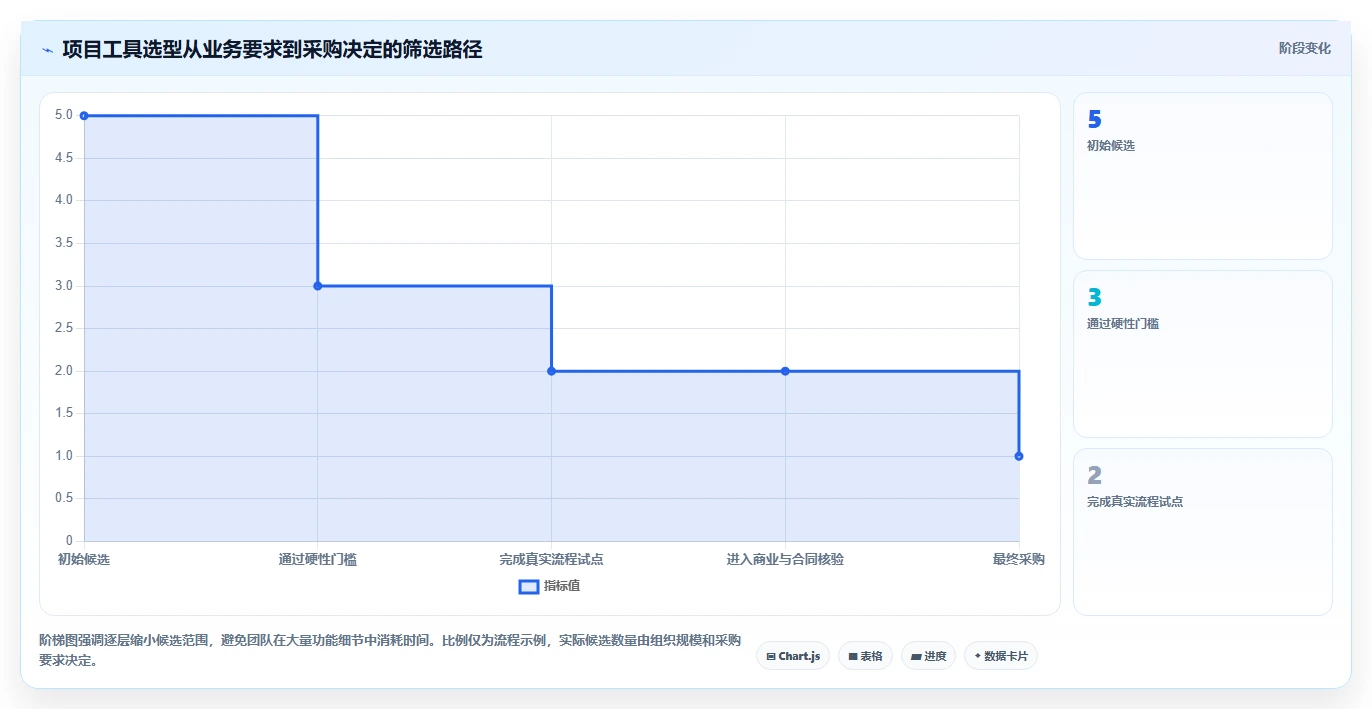The height and width of the screenshot is (709, 1372).
Task: Click the data point at 最终采购
Action: 1019,456
